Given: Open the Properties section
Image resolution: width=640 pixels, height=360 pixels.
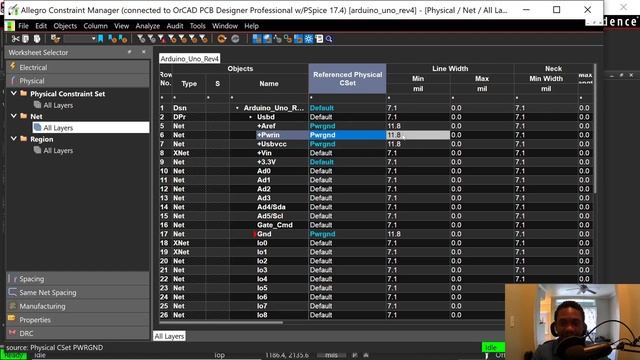Looking at the screenshot, I should coord(78,320).
